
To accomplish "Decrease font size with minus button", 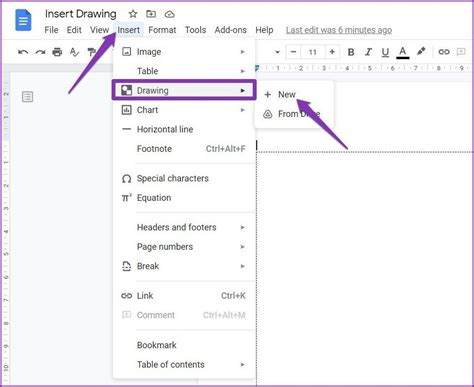I will pos(293,52).
